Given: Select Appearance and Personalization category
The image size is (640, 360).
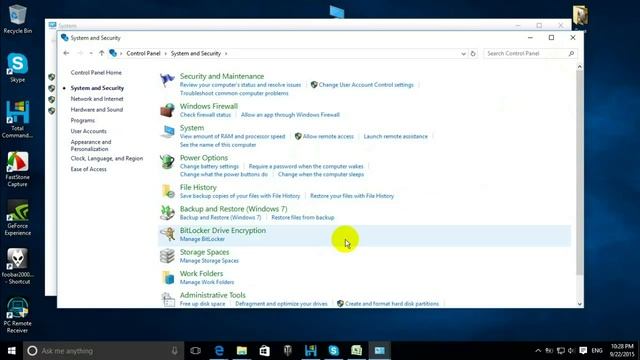Looking at the screenshot, I should [x=91, y=145].
